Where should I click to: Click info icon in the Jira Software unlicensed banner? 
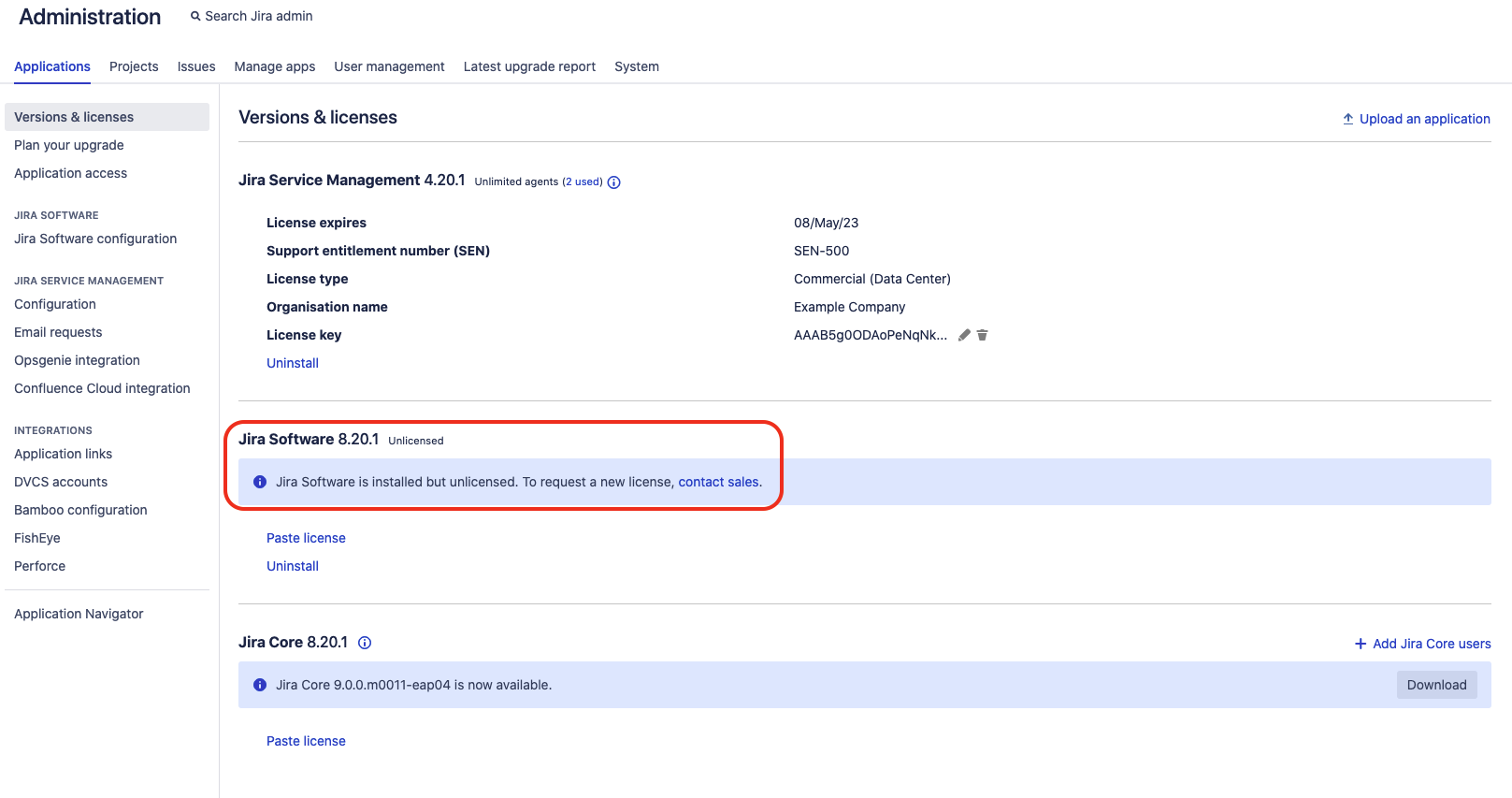(x=260, y=482)
